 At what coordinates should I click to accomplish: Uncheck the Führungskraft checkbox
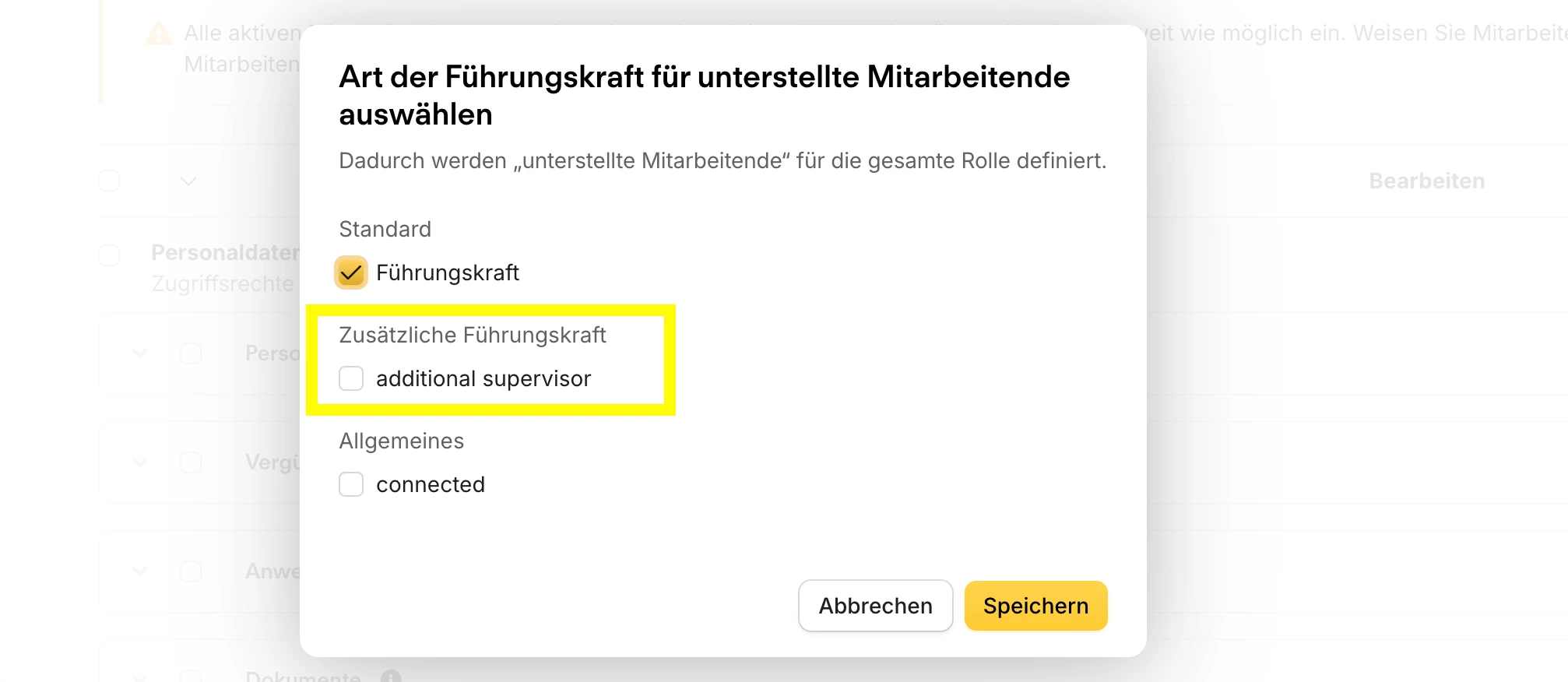351,272
